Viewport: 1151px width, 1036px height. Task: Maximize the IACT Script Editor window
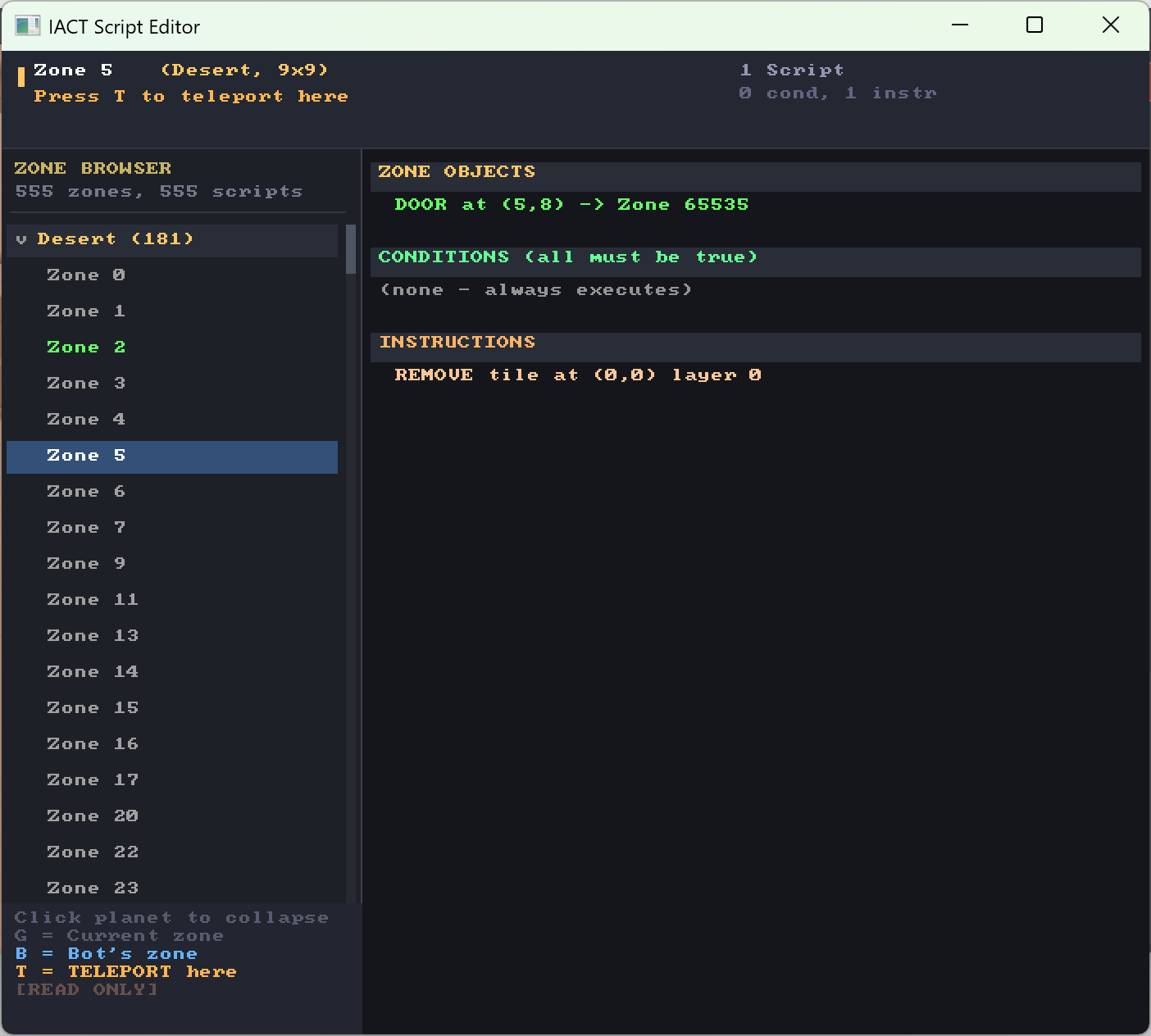(1035, 25)
